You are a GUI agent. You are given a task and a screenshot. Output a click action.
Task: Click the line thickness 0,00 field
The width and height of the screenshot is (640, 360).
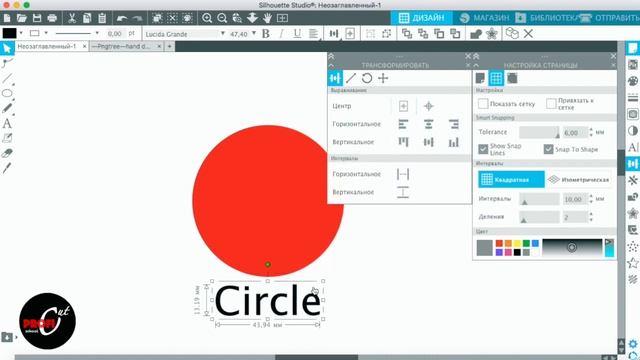pyautogui.click(x=115, y=33)
